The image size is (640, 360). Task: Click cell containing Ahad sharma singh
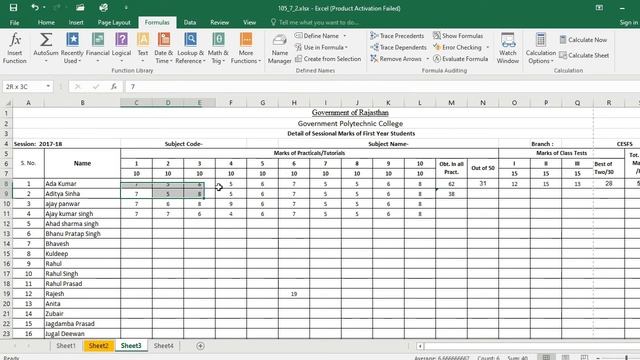pyautogui.click(x=82, y=224)
